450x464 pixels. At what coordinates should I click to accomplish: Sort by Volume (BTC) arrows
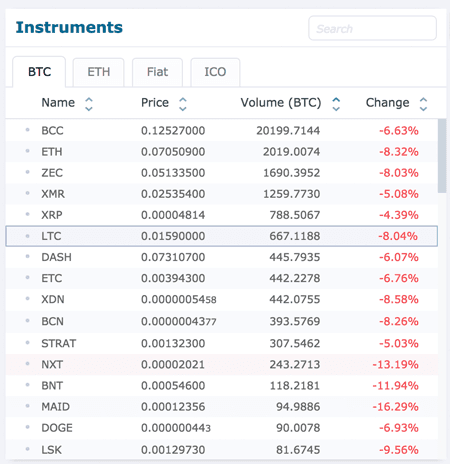[x=336, y=104]
